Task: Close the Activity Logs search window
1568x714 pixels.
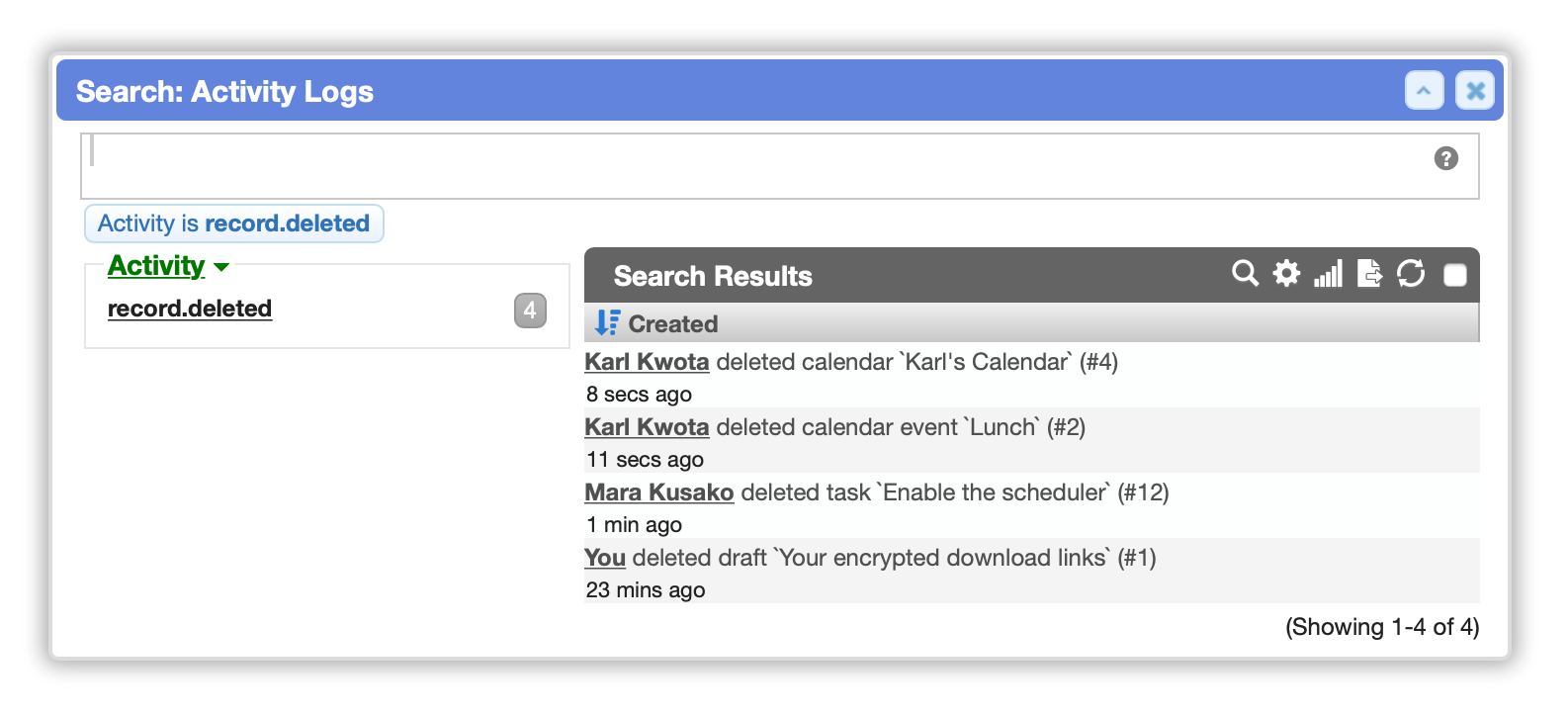Action: pyautogui.click(x=1475, y=91)
